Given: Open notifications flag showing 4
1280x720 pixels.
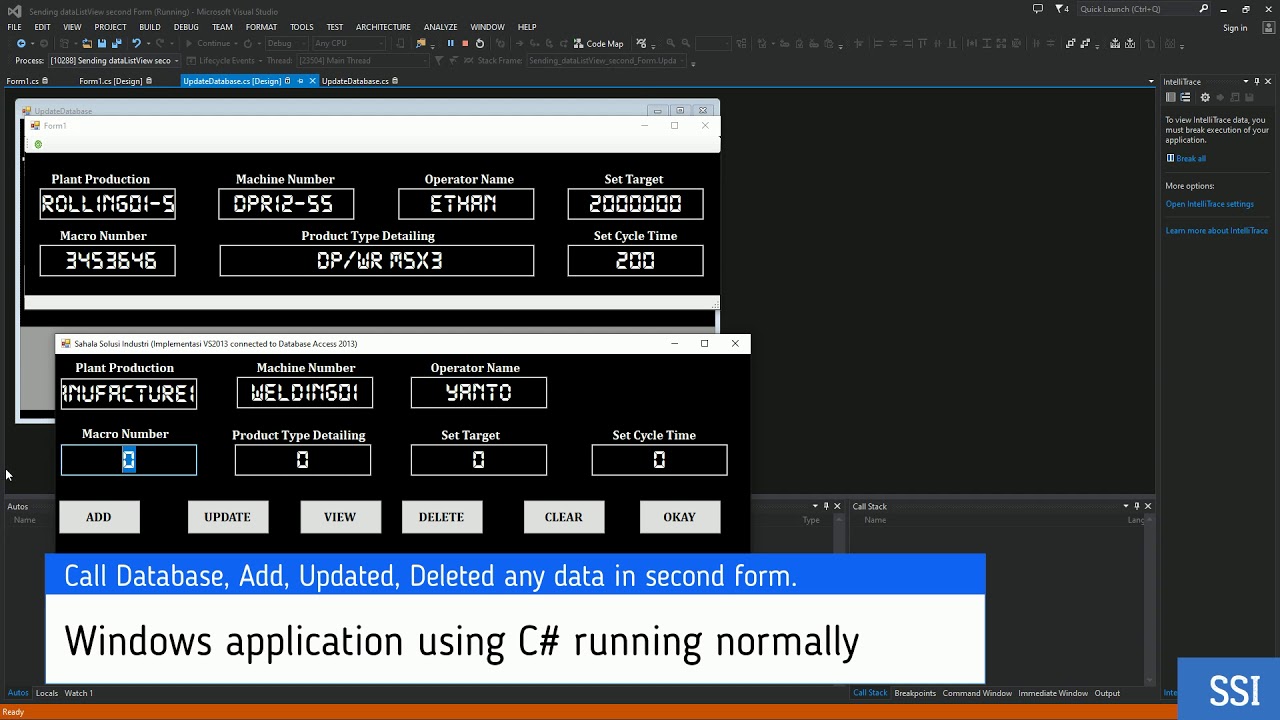Looking at the screenshot, I should point(1062,9).
